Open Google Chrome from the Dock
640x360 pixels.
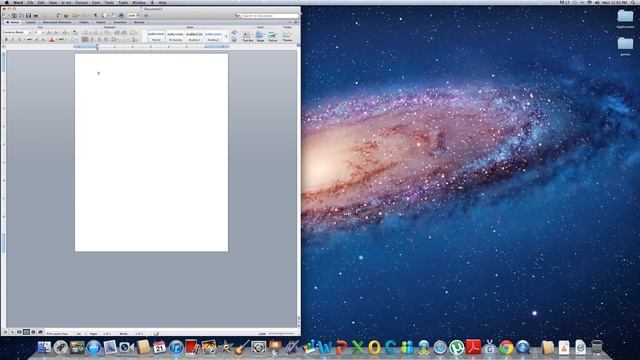pyautogui.click(x=506, y=347)
